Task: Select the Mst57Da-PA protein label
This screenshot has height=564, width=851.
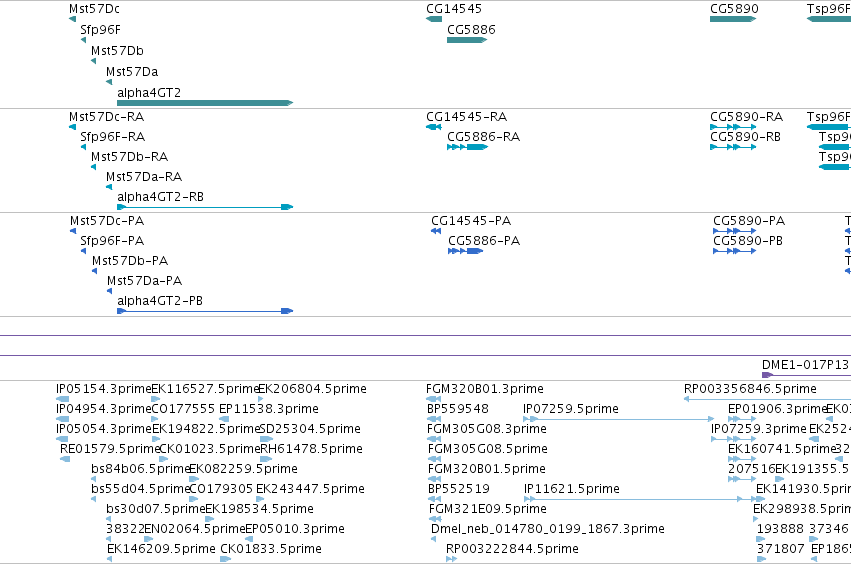Action: (144, 281)
